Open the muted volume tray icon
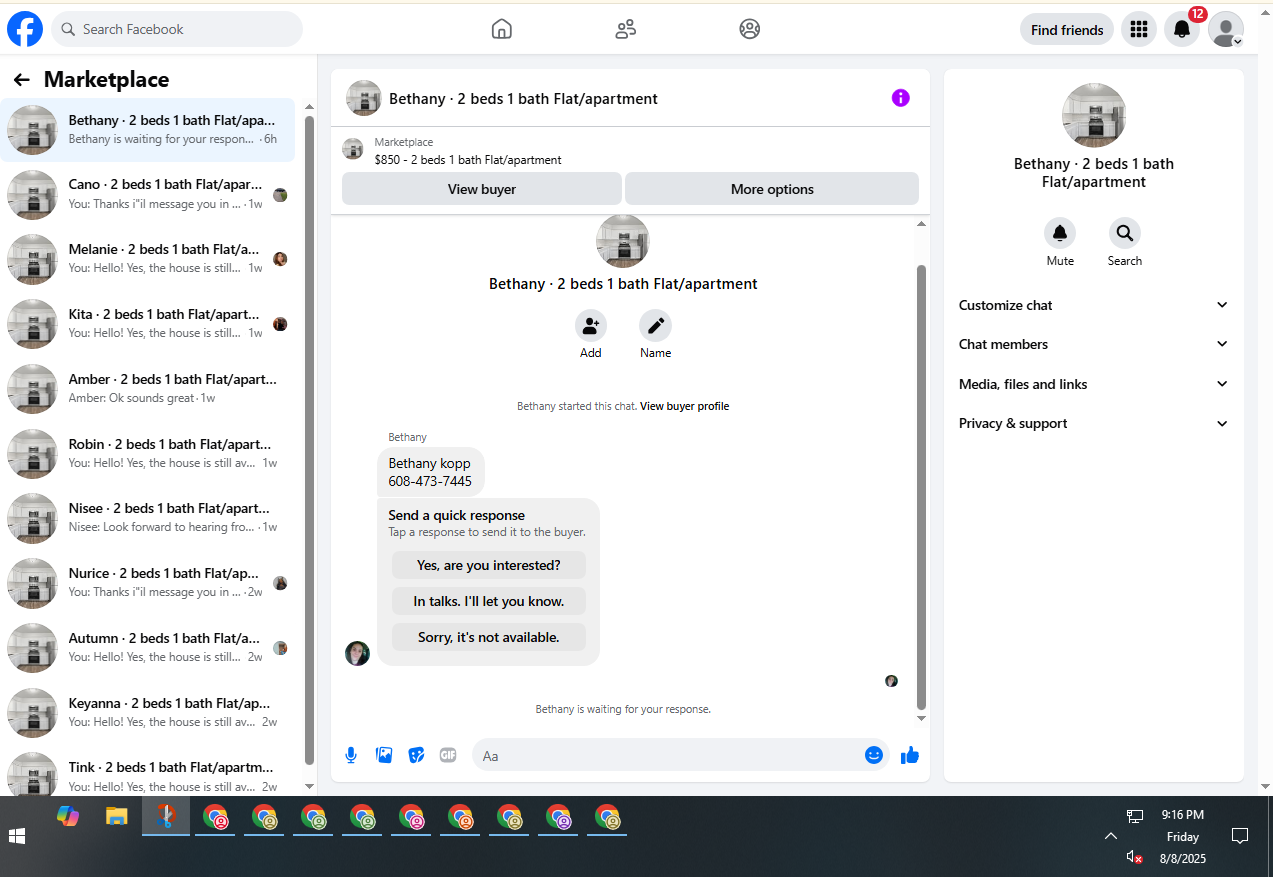The width and height of the screenshot is (1273, 877). [1134, 857]
